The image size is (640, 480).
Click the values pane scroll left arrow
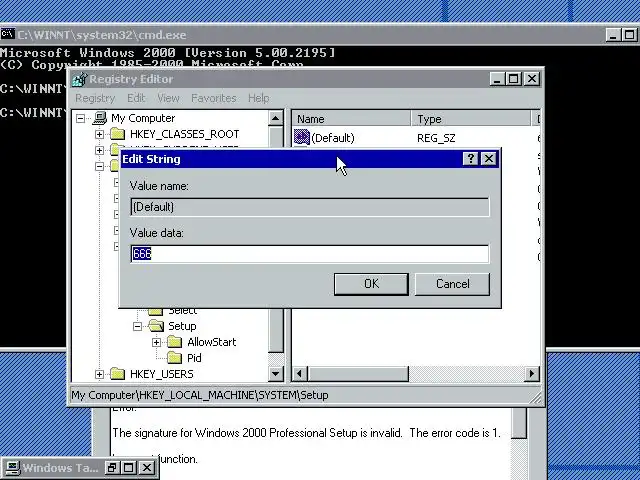tap(300, 373)
